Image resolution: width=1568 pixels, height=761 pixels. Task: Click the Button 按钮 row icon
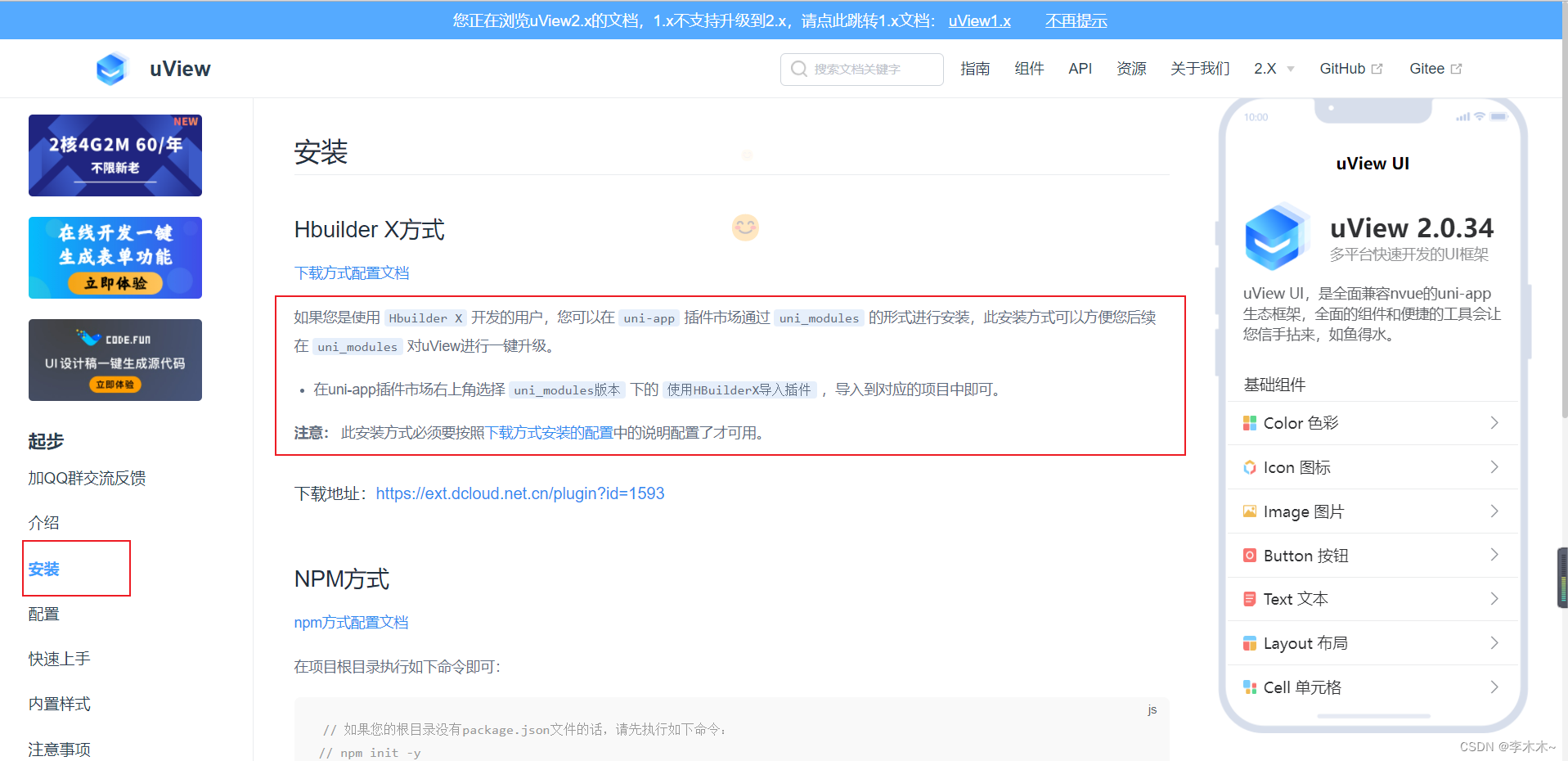1250,556
